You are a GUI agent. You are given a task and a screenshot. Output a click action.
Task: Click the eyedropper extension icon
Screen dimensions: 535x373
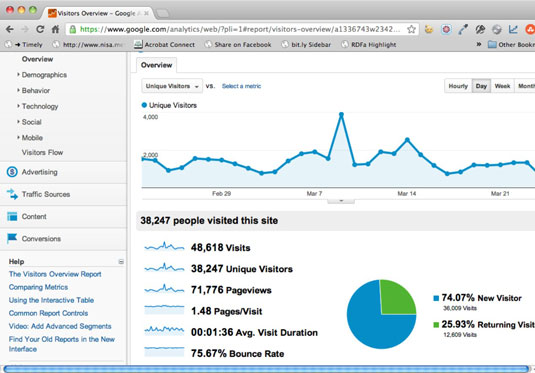[x=463, y=29]
